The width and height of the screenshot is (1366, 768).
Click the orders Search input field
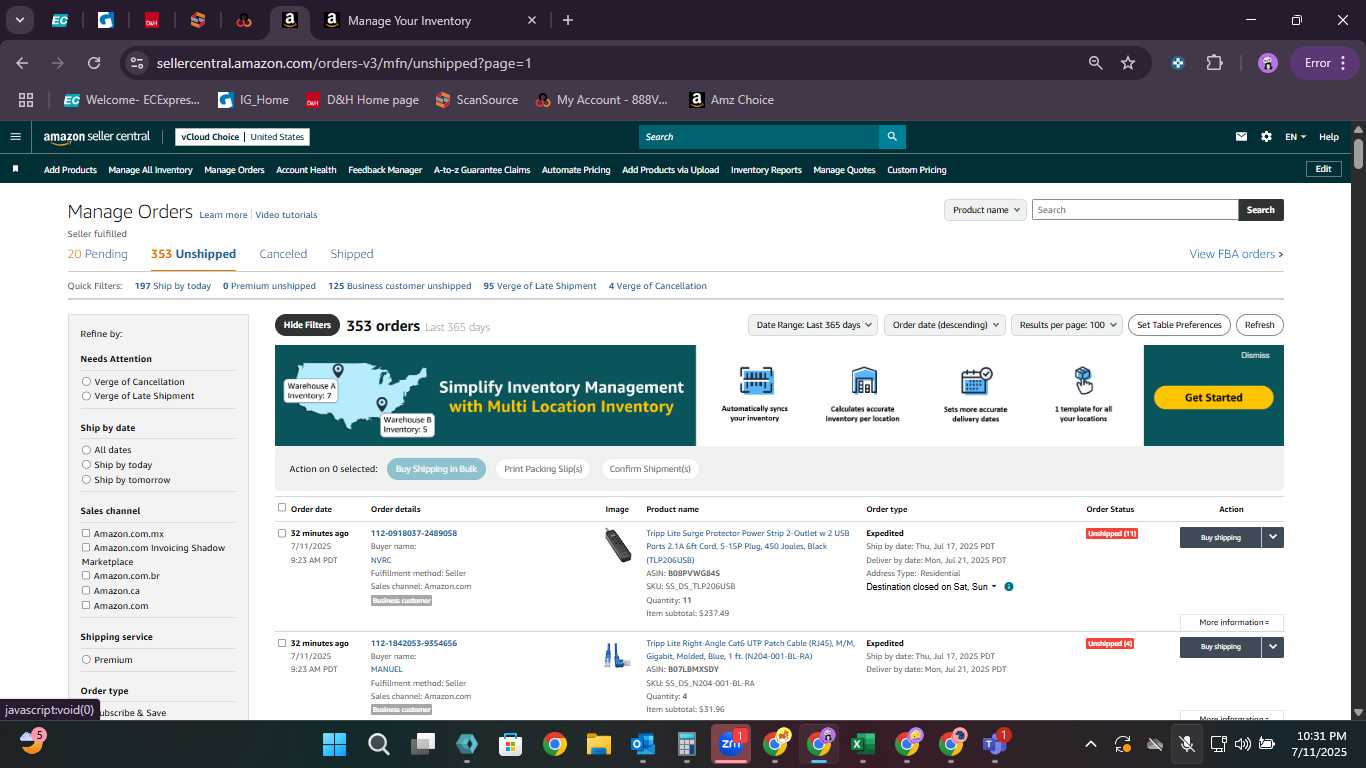click(x=1135, y=210)
